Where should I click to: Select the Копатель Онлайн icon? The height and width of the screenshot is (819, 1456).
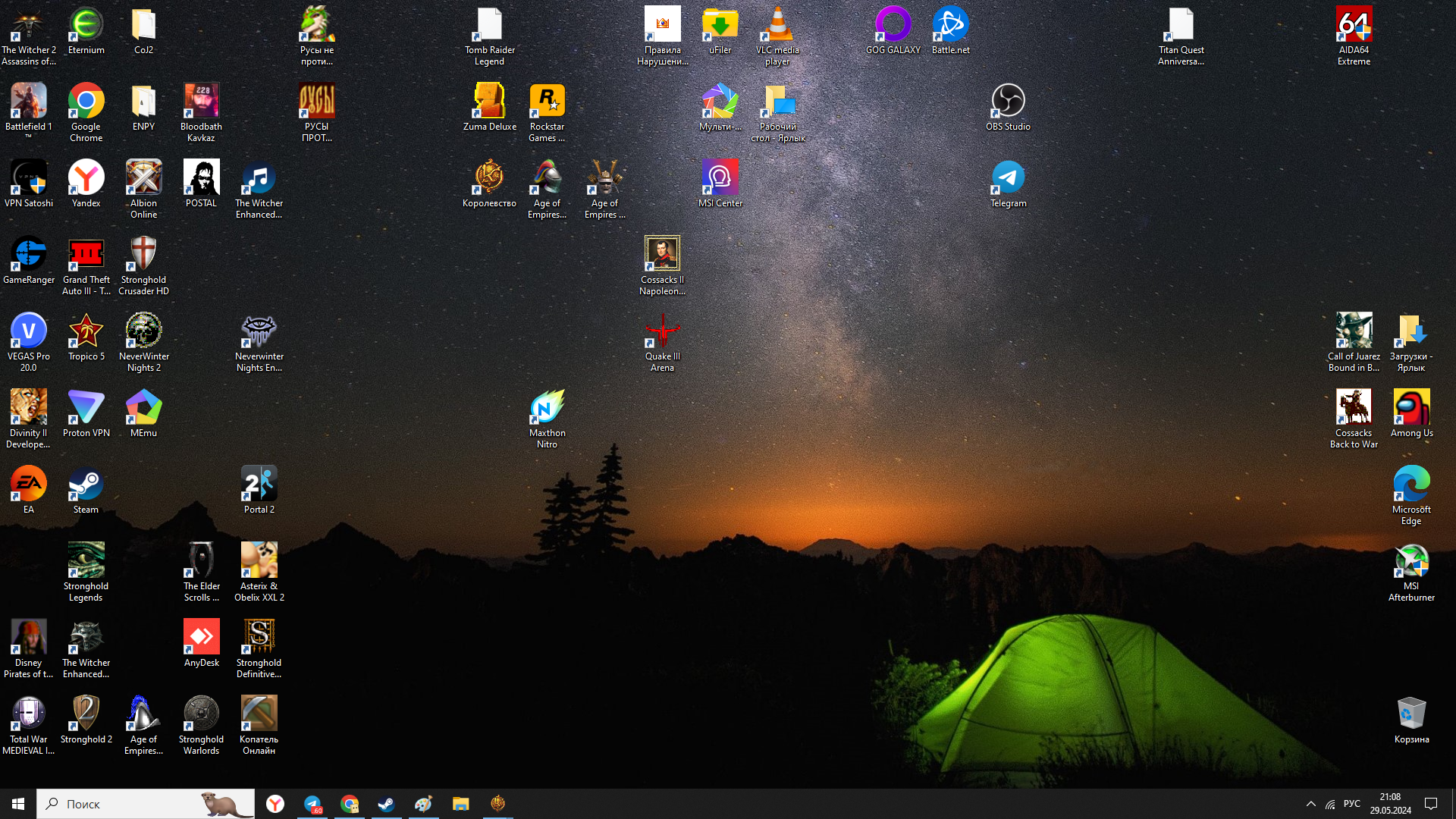point(259,714)
